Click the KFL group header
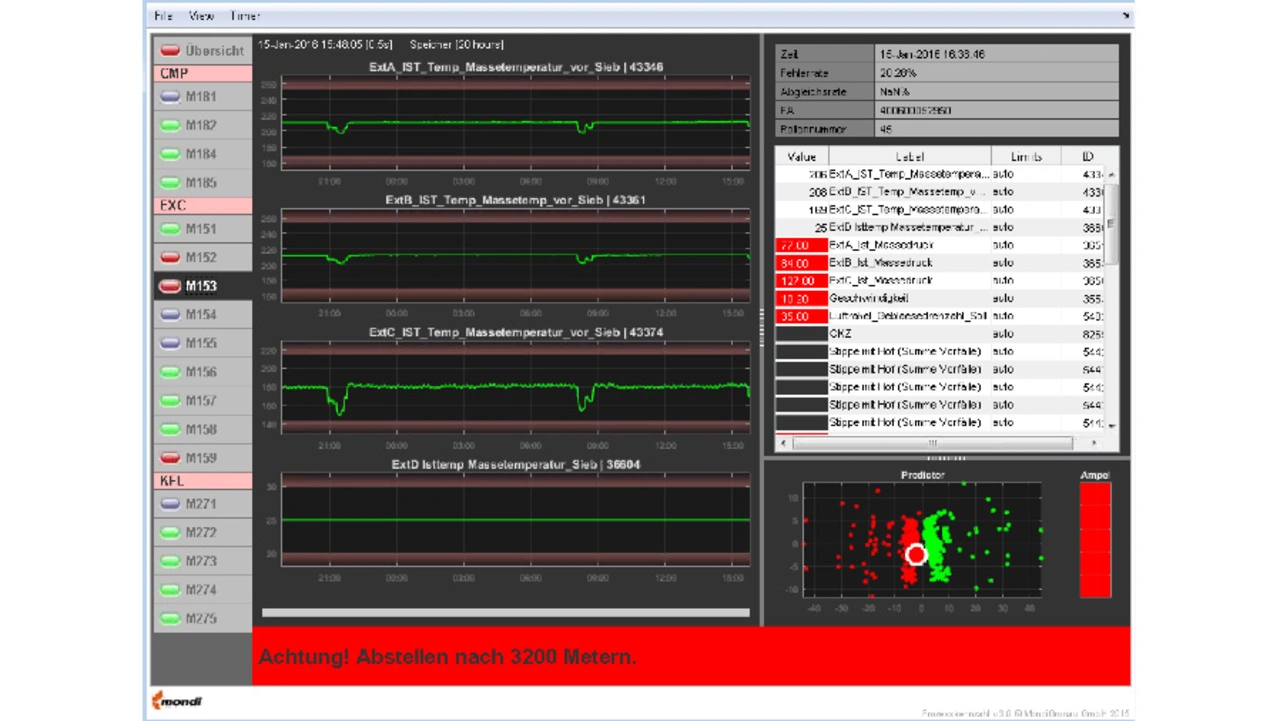Image resolution: width=1280 pixels, height=721 pixels. click(x=202, y=481)
